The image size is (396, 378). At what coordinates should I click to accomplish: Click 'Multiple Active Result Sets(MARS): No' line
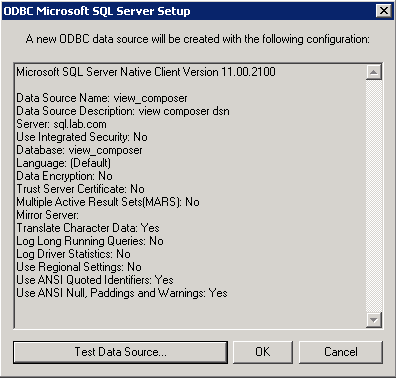pos(108,202)
